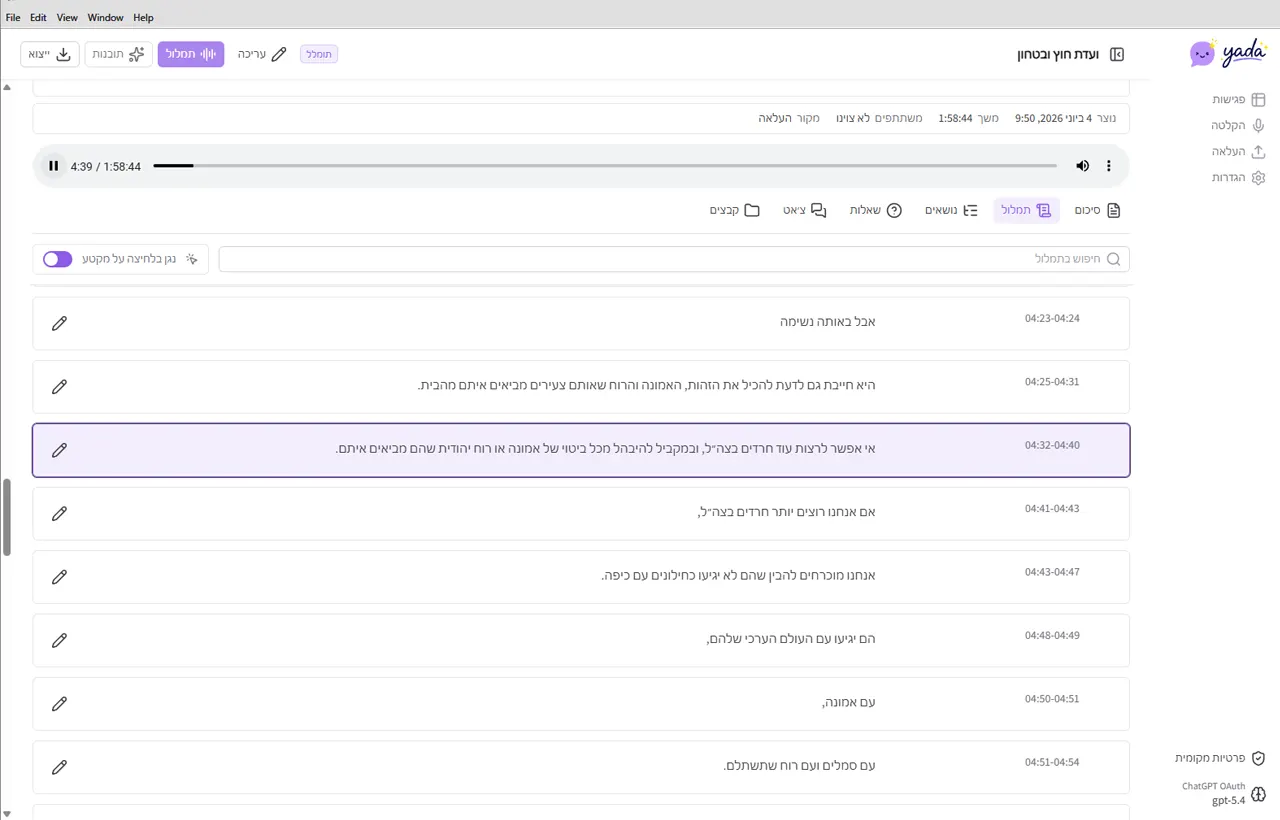Edit the segment 'עם אמונה'

tap(59, 704)
